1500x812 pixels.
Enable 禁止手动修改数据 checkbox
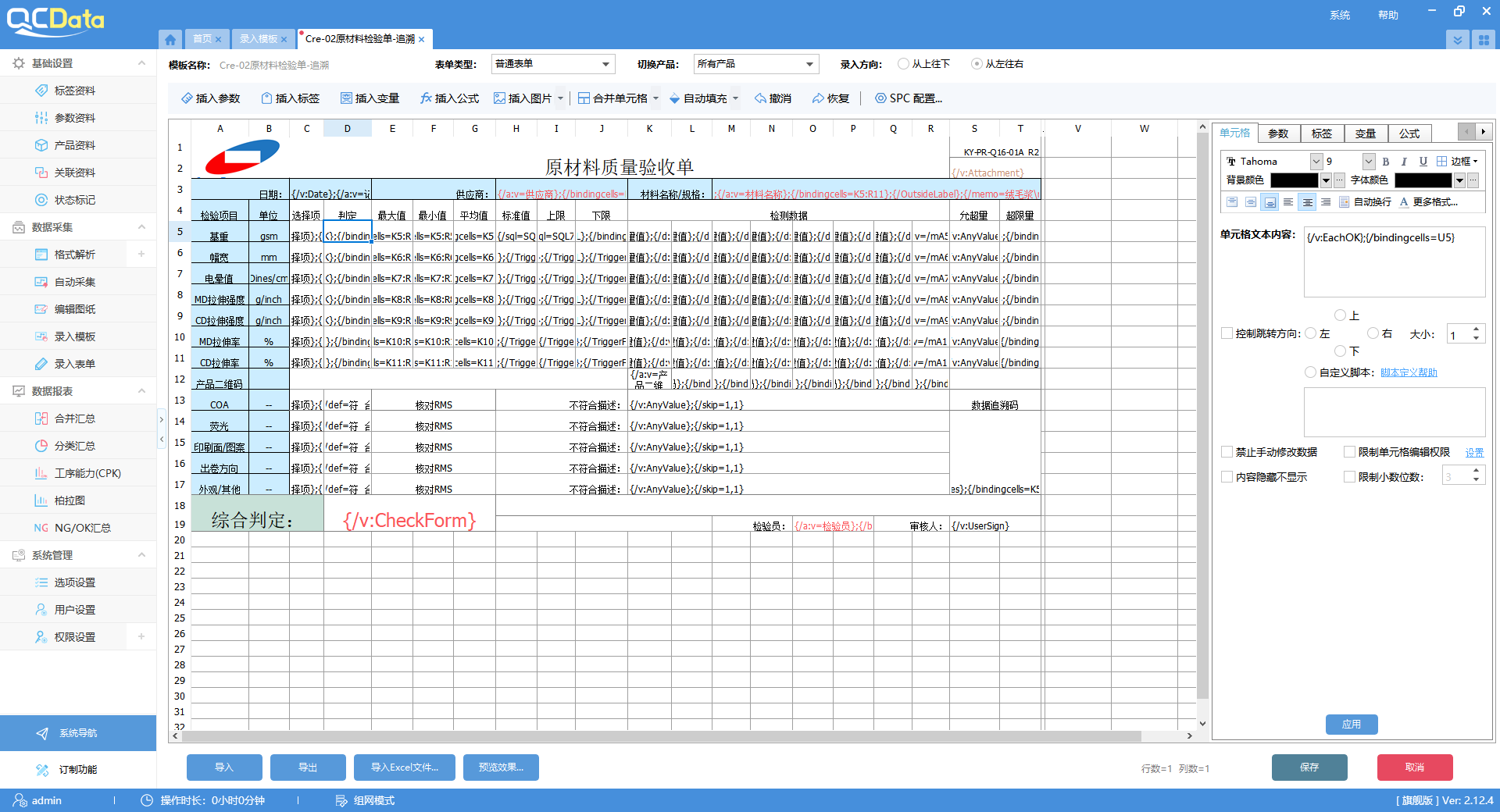[1227, 452]
